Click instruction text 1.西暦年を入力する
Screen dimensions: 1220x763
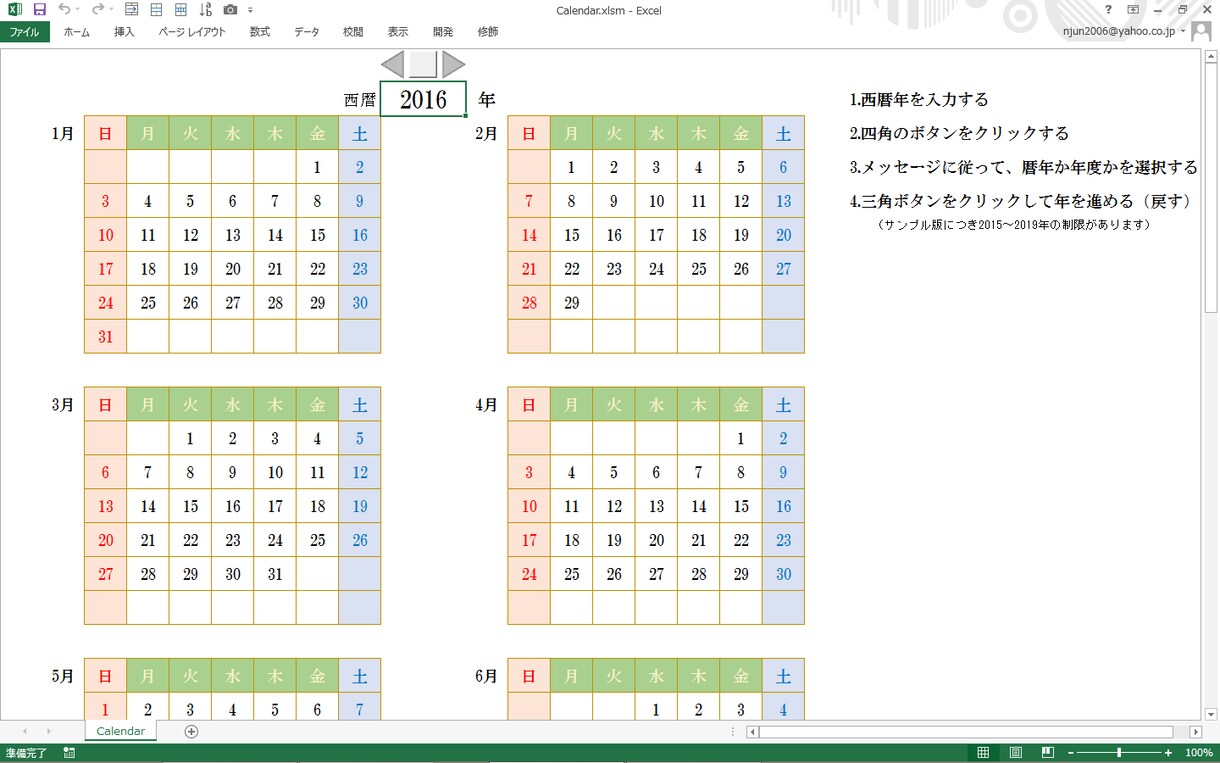pos(920,99)
